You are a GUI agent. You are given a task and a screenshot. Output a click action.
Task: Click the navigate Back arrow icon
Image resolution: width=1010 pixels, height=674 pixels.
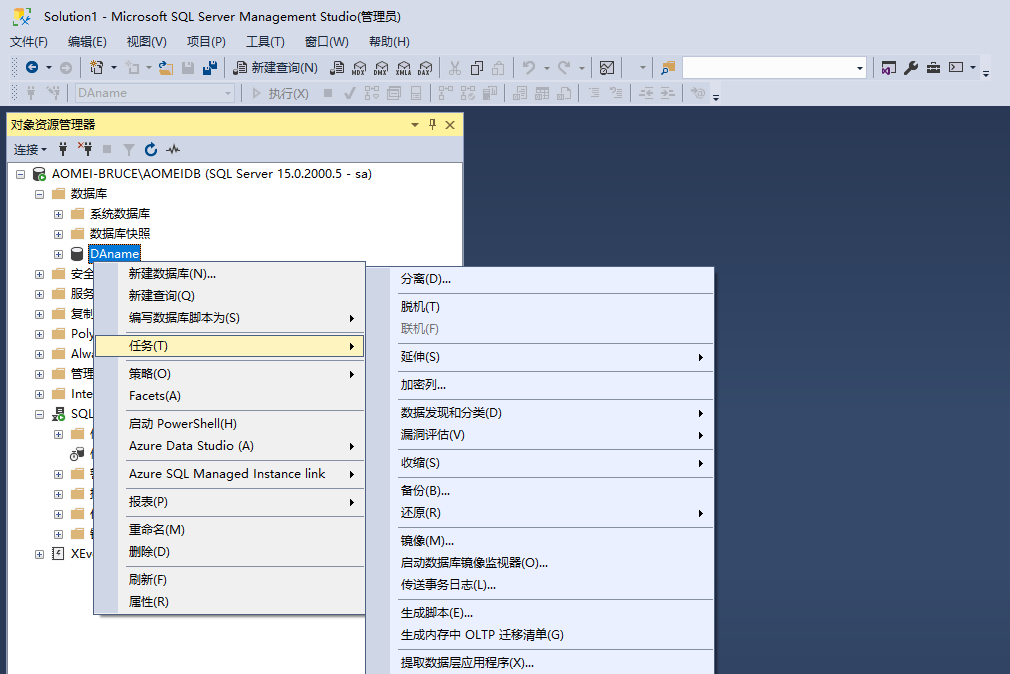coord(32,68)
